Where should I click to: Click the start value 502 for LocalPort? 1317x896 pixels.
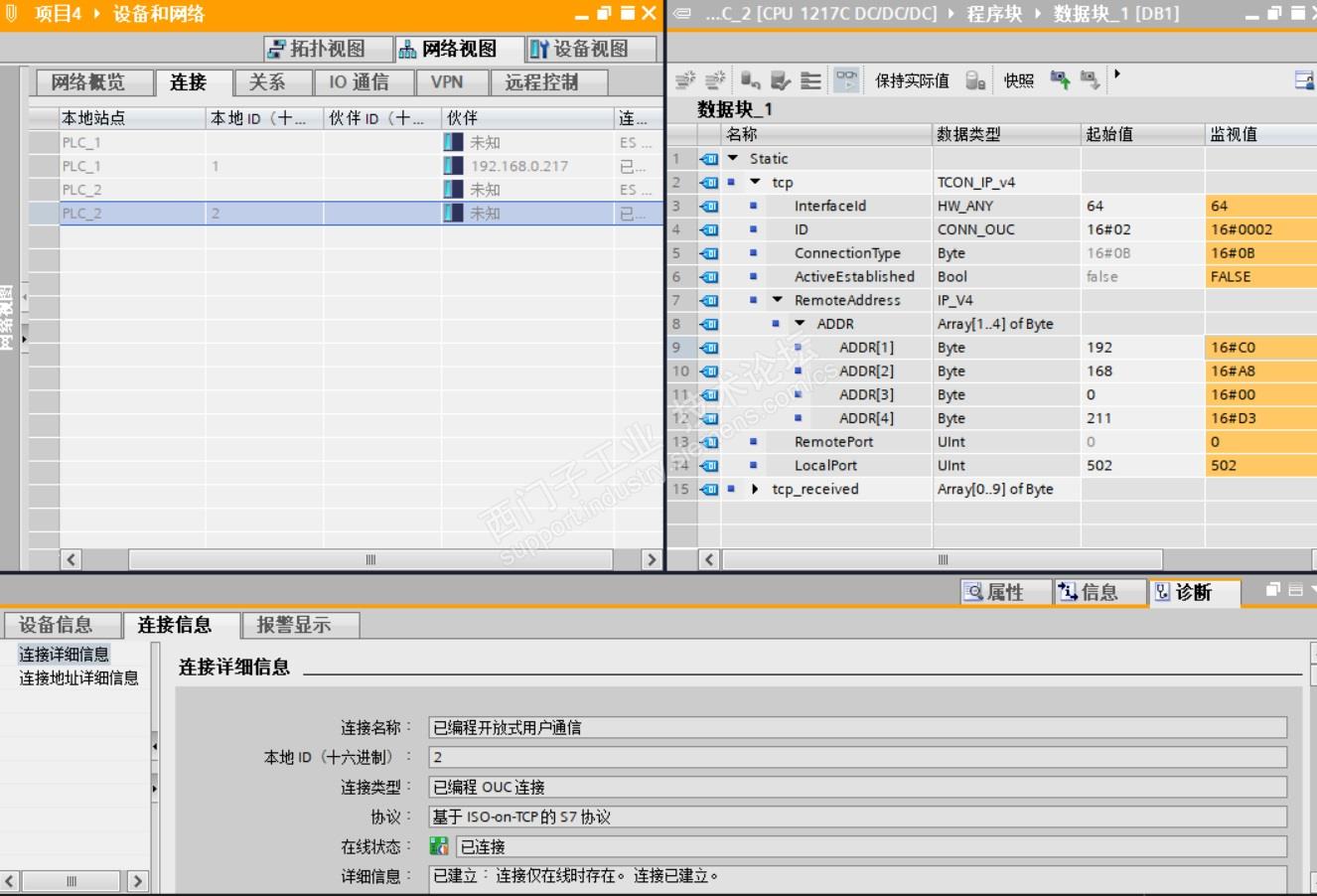tap(1142, 466)
